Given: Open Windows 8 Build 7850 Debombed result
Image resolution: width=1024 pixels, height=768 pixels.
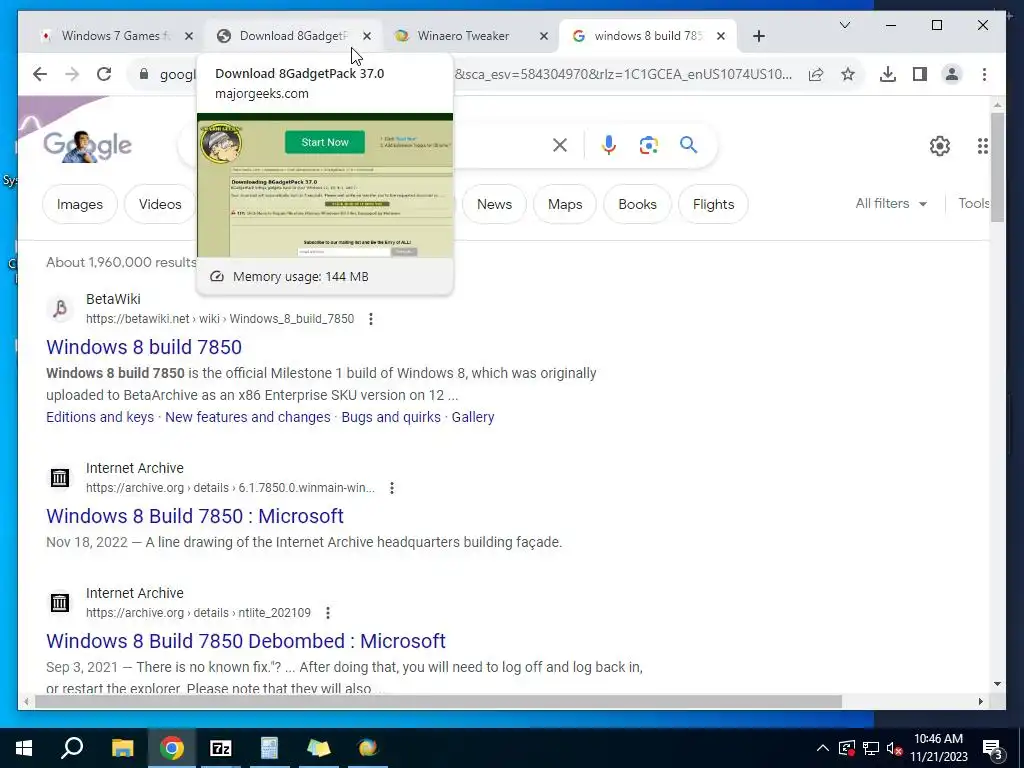Looking at the screenshot, I should pos(246,641).
